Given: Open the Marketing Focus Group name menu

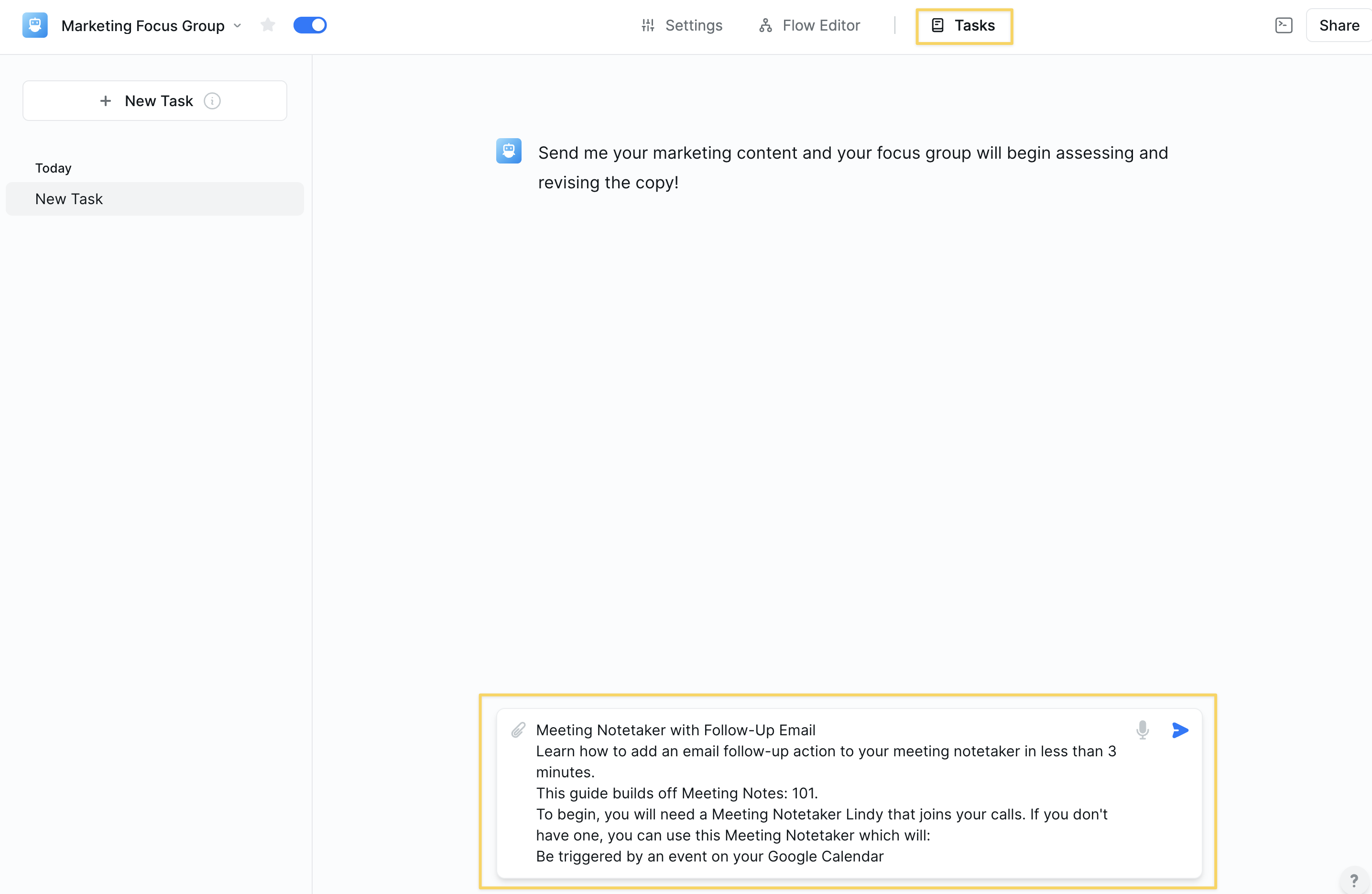Looking at the screenshot, I should point(143,26).
